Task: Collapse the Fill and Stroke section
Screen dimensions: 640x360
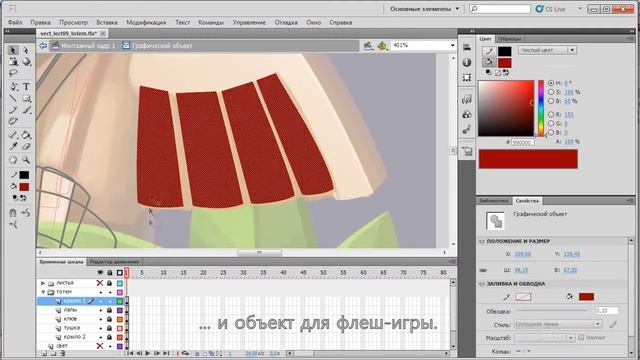Action: pyautogui.click(x=482, y=284)
